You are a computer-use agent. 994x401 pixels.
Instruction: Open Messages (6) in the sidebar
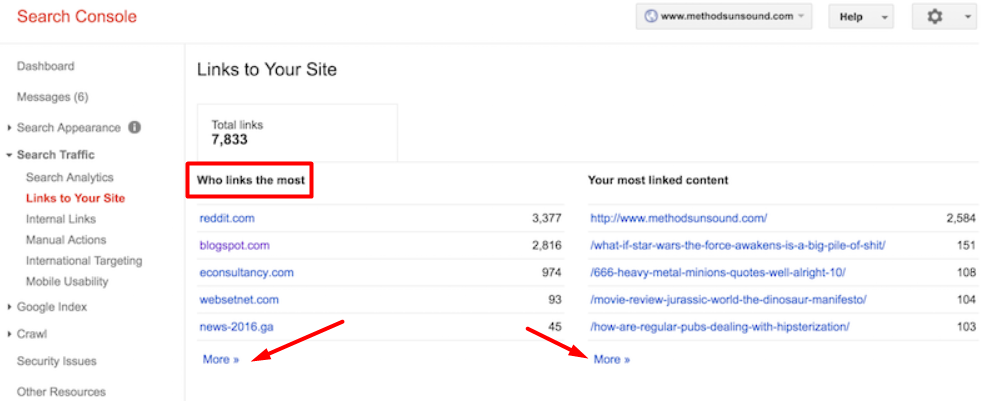coord(53,97)
